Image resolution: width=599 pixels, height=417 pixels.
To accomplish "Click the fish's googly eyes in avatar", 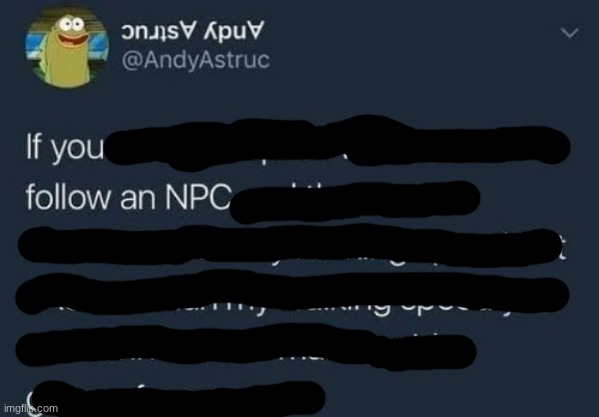I will 72,24.
